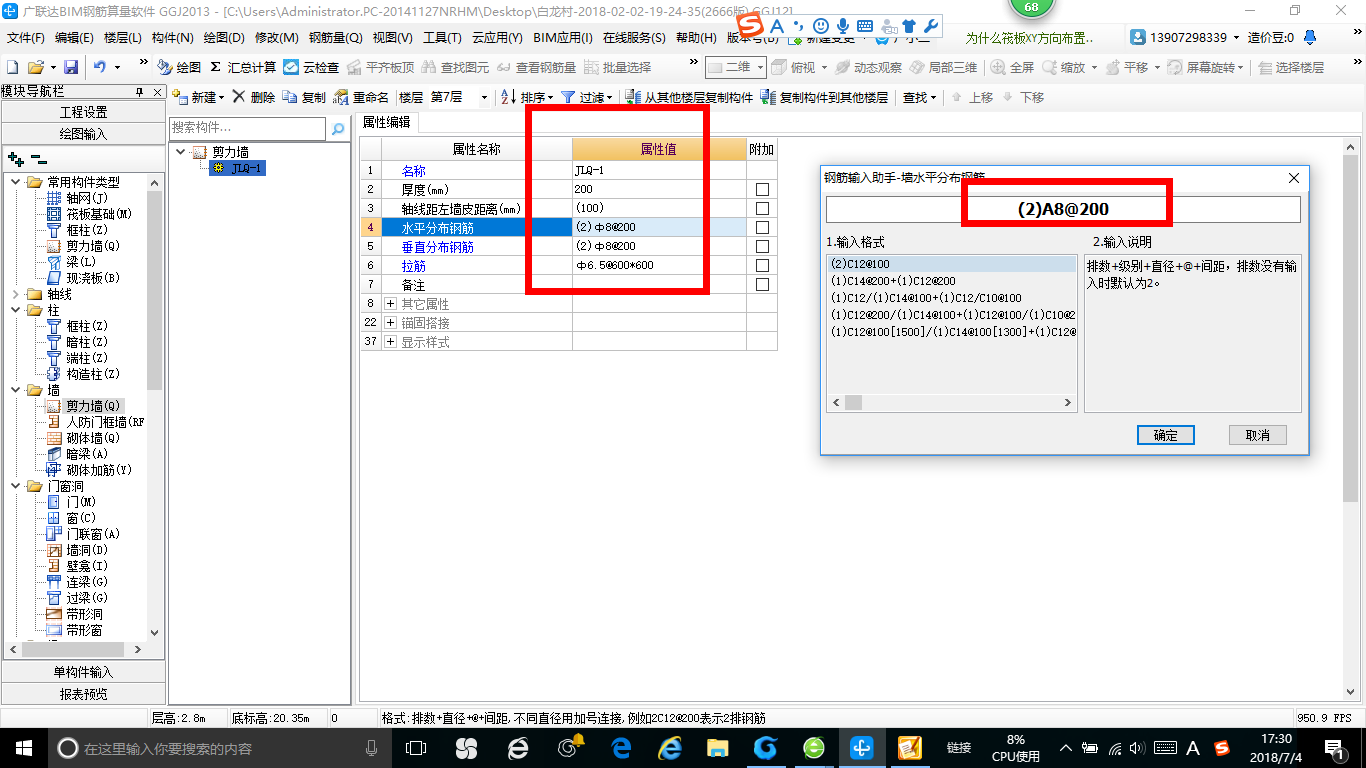Click the Undo arrow icon
The image size is (1366, 768).
(x=100, y=67)
